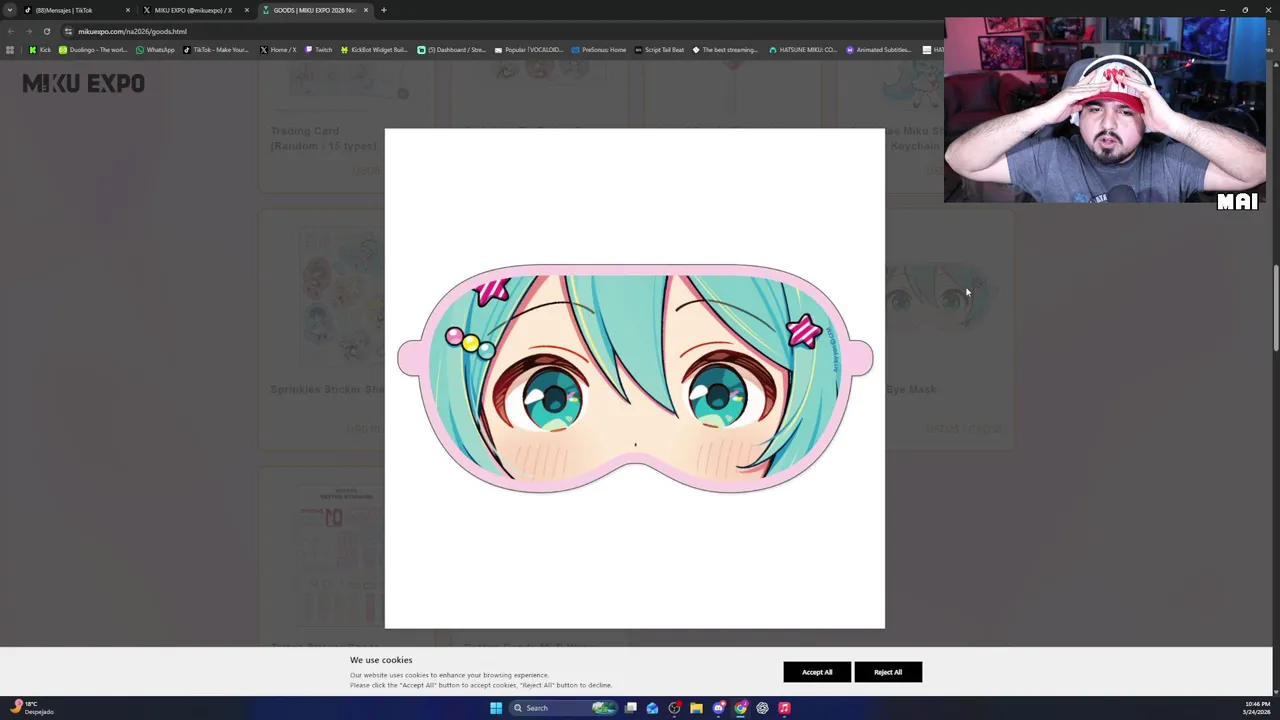Viewport: 1280px width, 720px height.
Task: Click the Miku eye mask enlarged image
Action: [x=635, y=378]
